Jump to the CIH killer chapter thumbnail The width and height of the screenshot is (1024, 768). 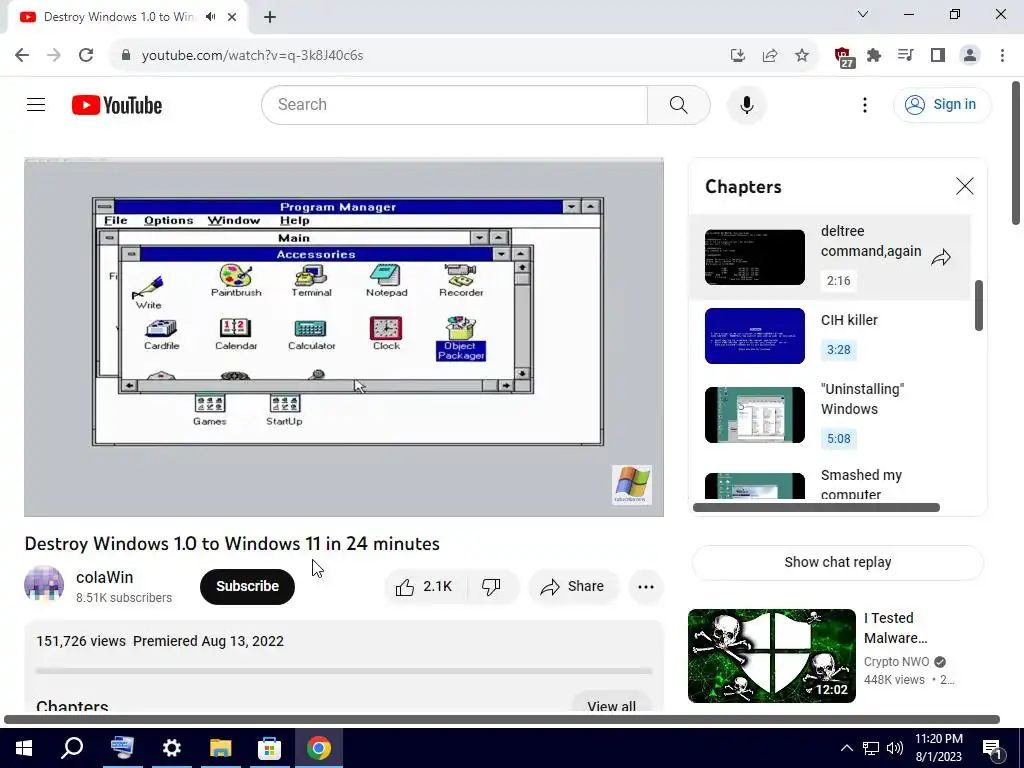tap(754, 336)
